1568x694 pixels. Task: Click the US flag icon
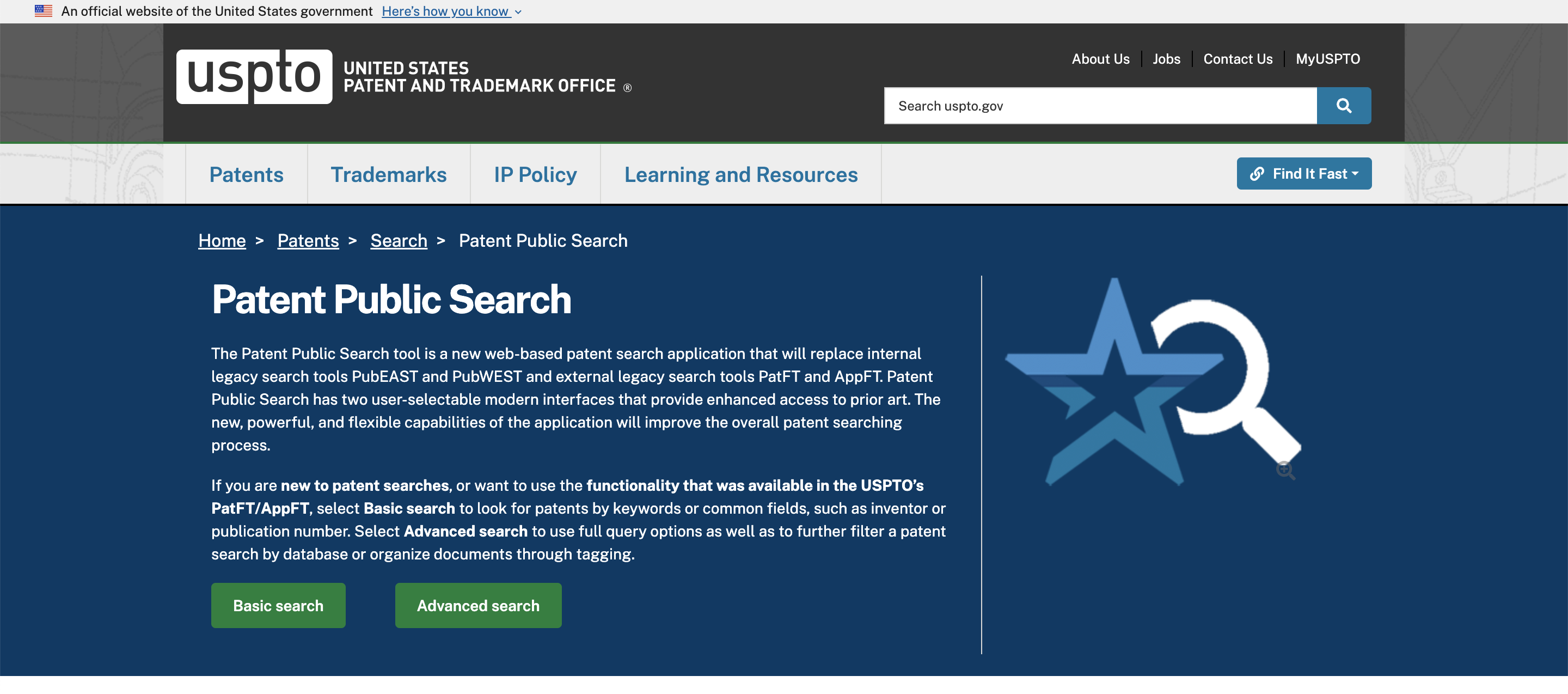pyautogui.click(x=43, y=11)
